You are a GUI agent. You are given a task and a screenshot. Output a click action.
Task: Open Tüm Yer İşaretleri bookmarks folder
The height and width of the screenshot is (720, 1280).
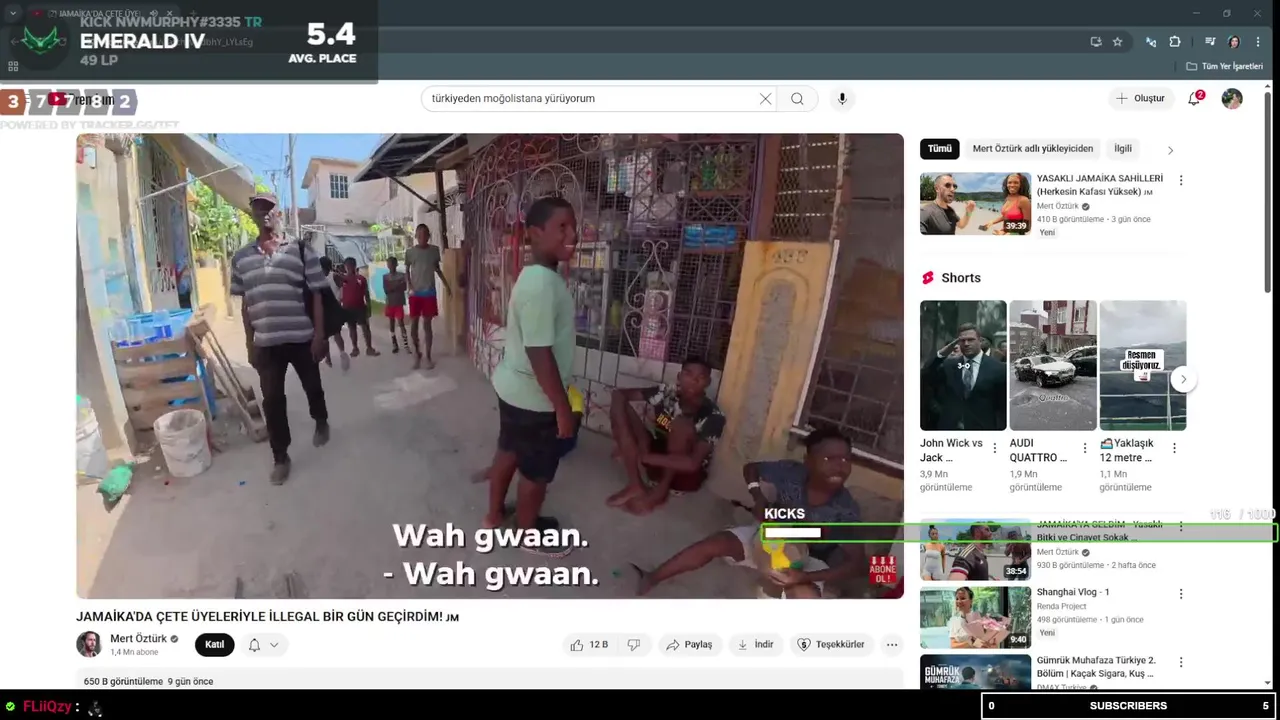coord(1225,66)
